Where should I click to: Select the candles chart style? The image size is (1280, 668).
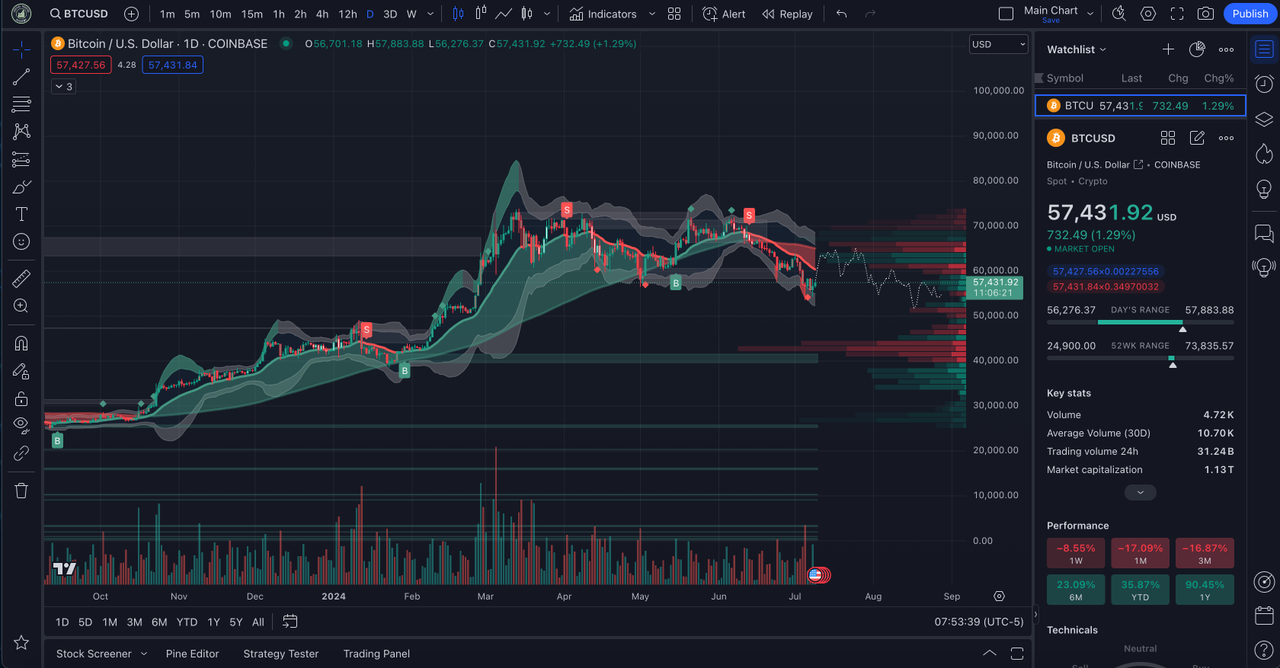(x=458, y=14)
